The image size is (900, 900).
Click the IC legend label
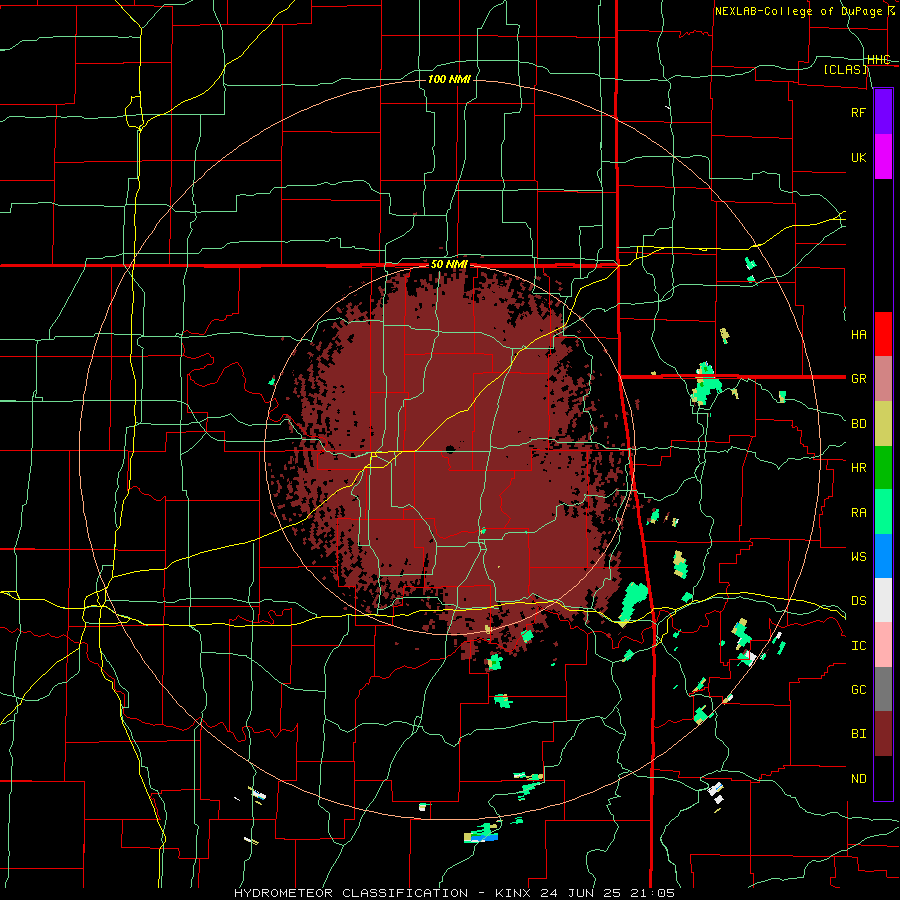click(x=858, y=646)
